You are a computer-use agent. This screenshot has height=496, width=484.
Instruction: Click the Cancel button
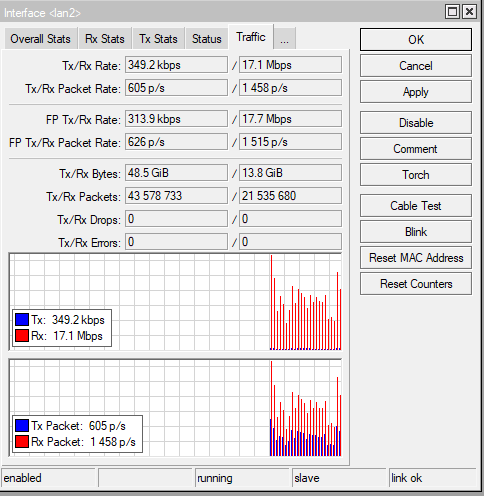click(416, 66)
